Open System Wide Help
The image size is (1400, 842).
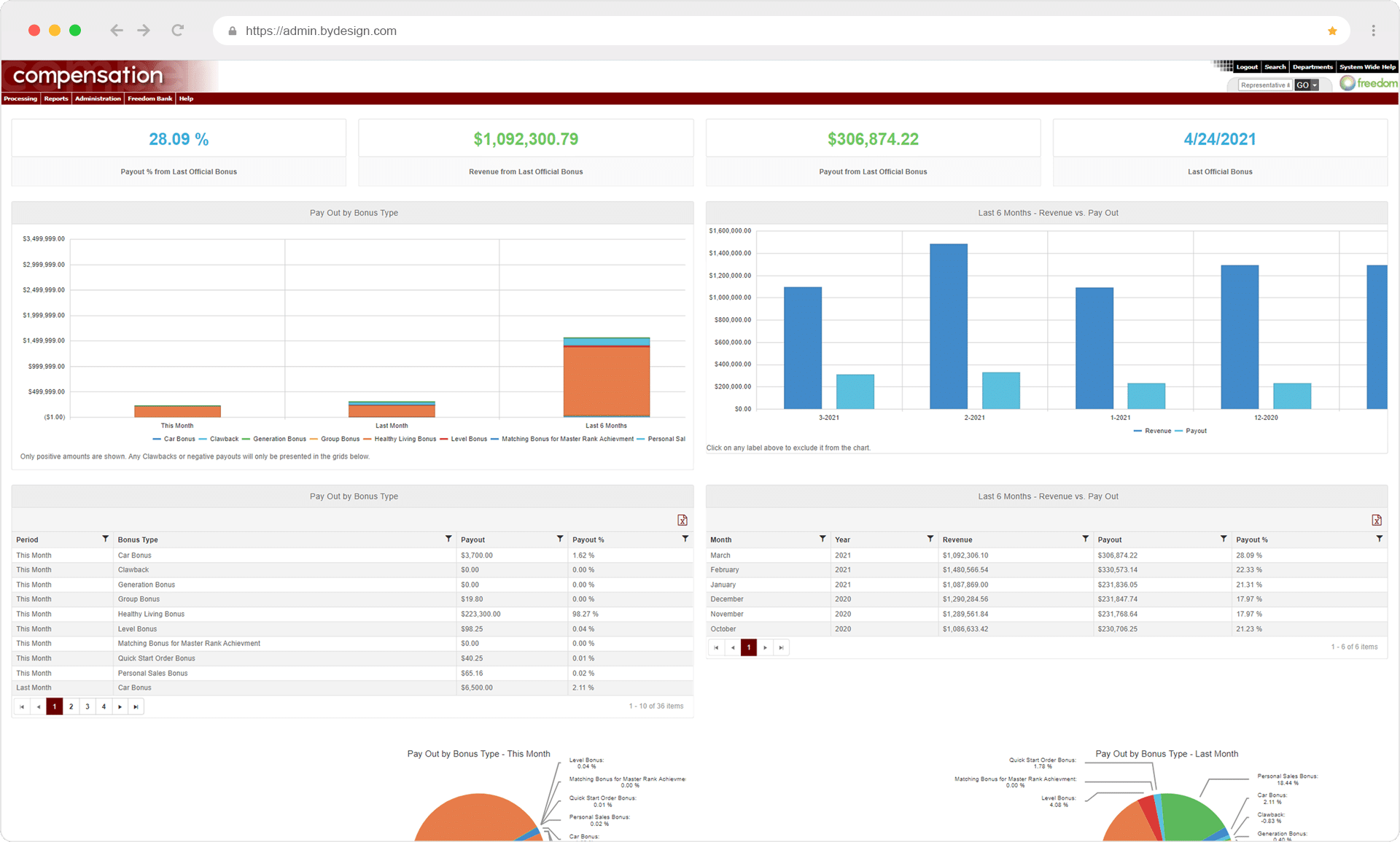pos(1367,67)
